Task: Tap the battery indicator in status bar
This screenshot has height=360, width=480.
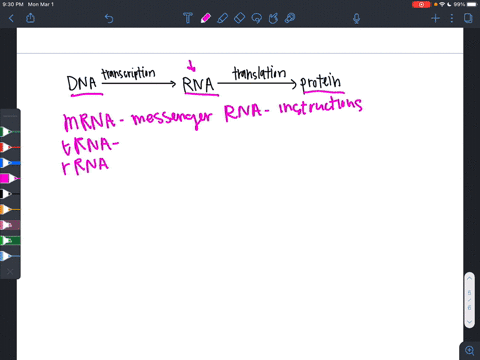Action: pos(472,4)
